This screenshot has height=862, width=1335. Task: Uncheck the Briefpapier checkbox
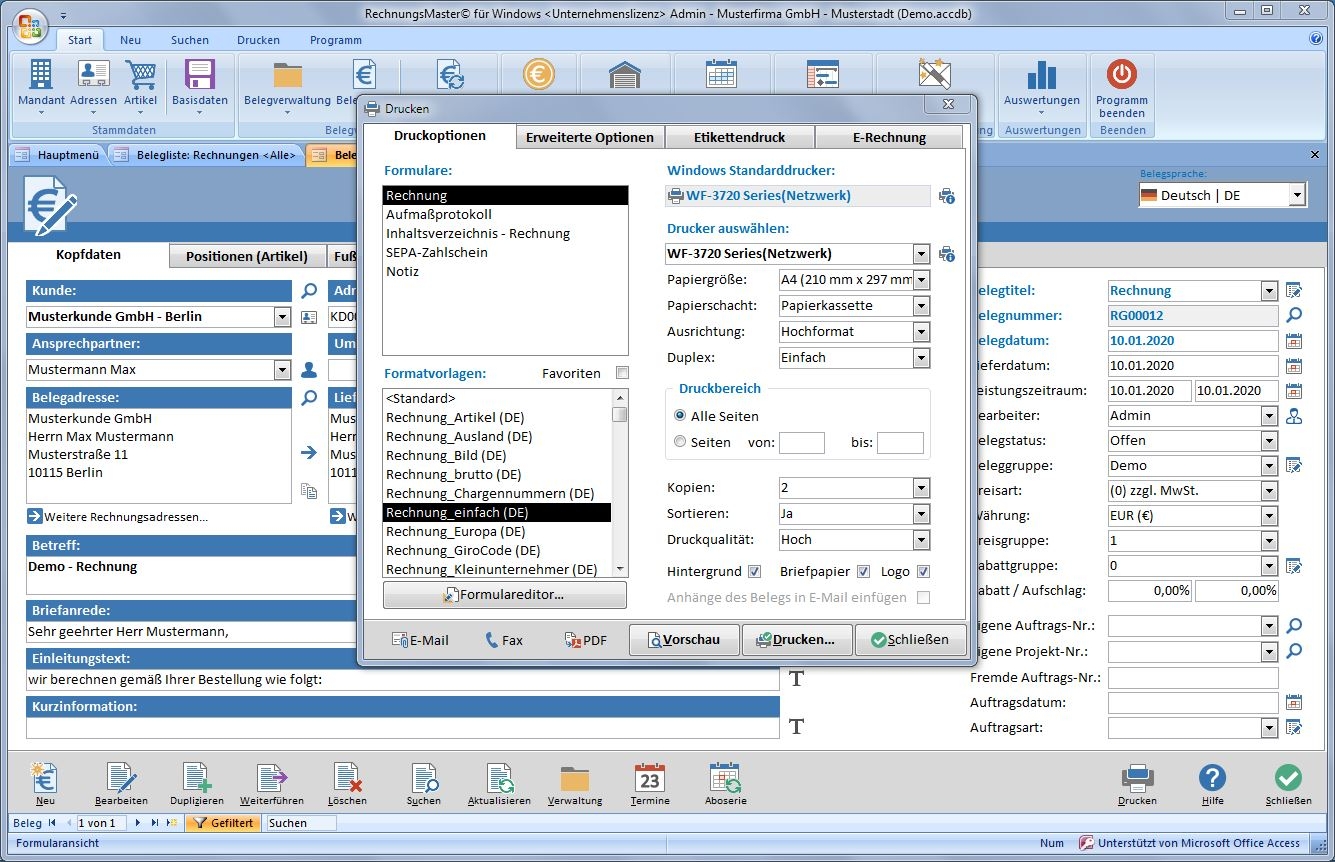point(863,572)
